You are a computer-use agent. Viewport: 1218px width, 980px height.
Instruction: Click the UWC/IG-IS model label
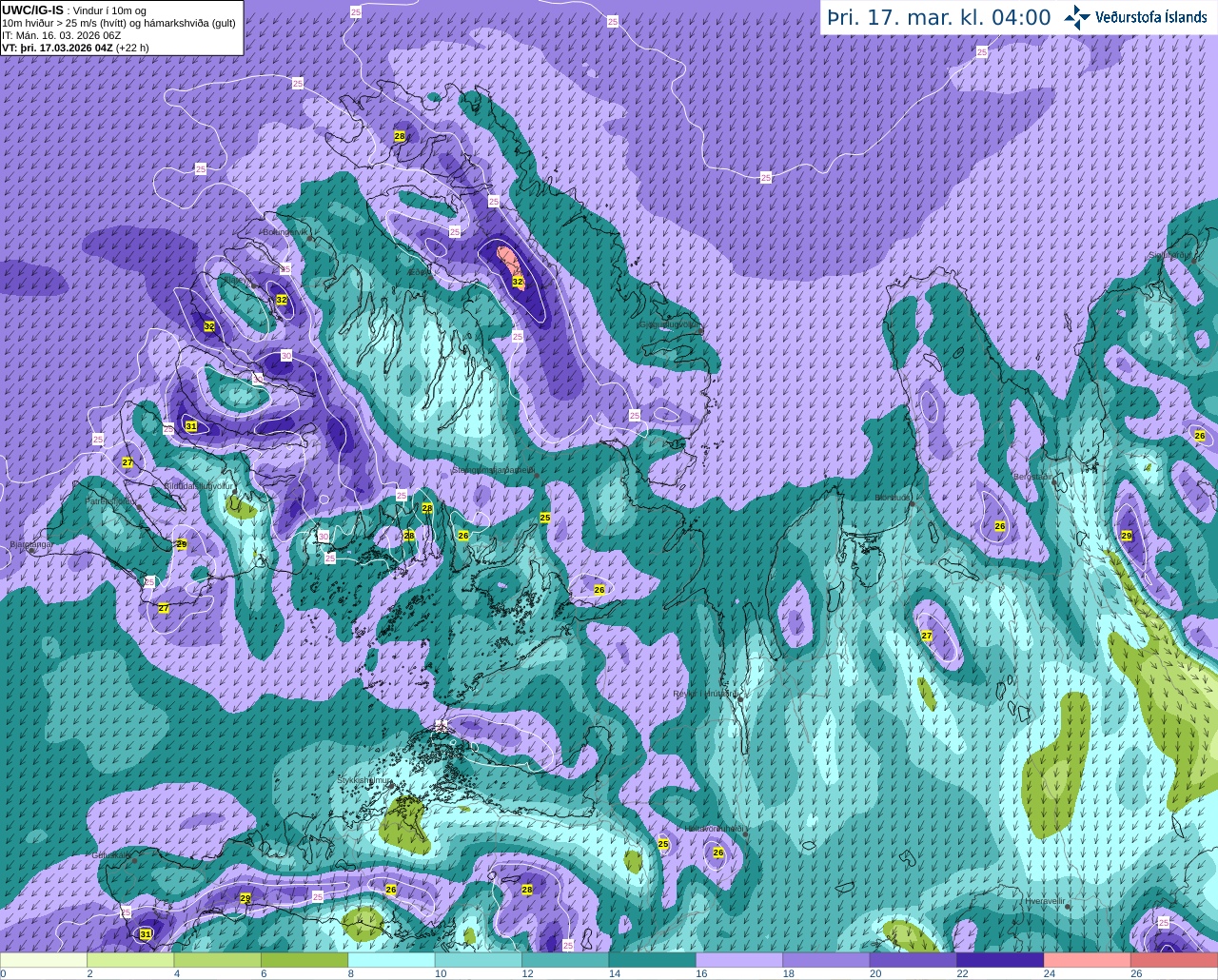pyautogui.click(x=33, y=10)
